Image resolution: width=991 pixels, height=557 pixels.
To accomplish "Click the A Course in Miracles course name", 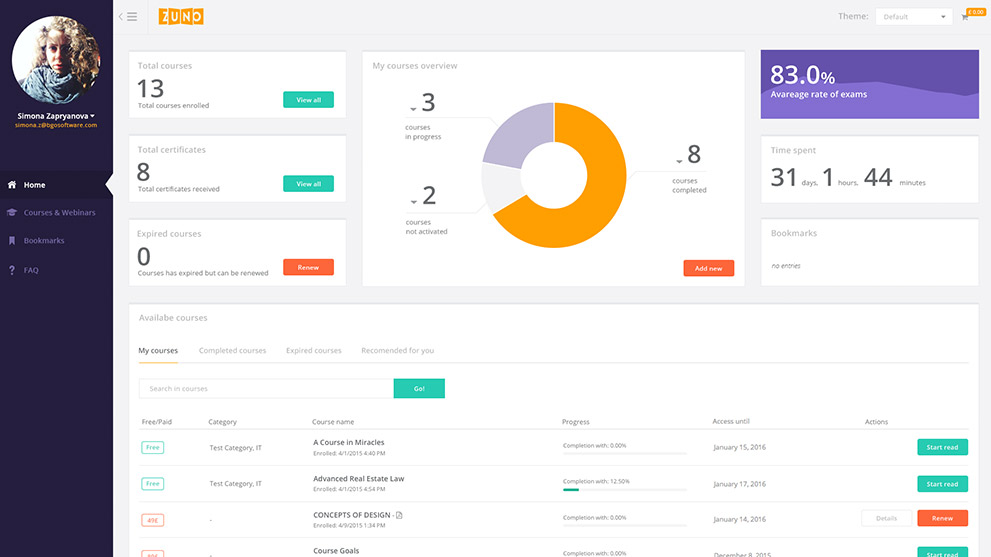I will [348, 443].
